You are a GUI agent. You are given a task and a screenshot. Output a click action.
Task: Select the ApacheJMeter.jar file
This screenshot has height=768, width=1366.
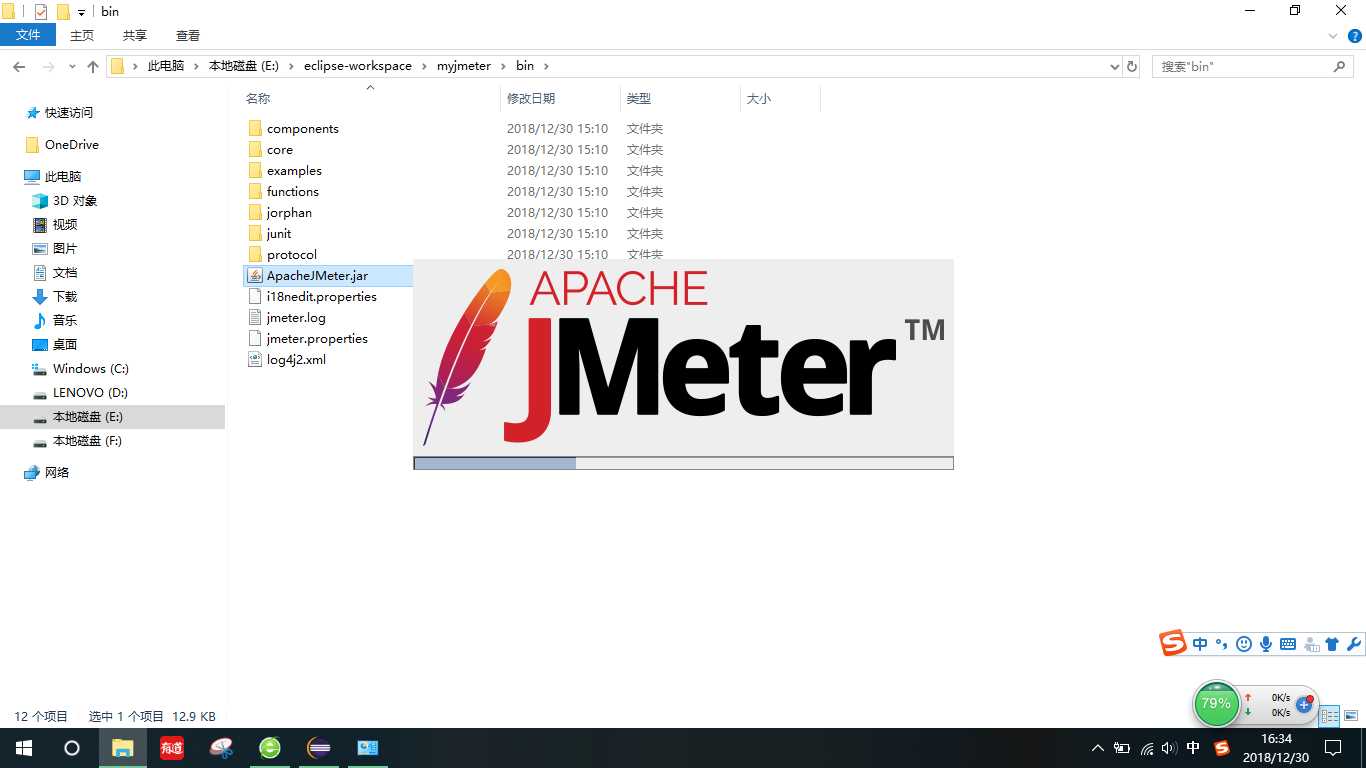[x=317, y=276]
